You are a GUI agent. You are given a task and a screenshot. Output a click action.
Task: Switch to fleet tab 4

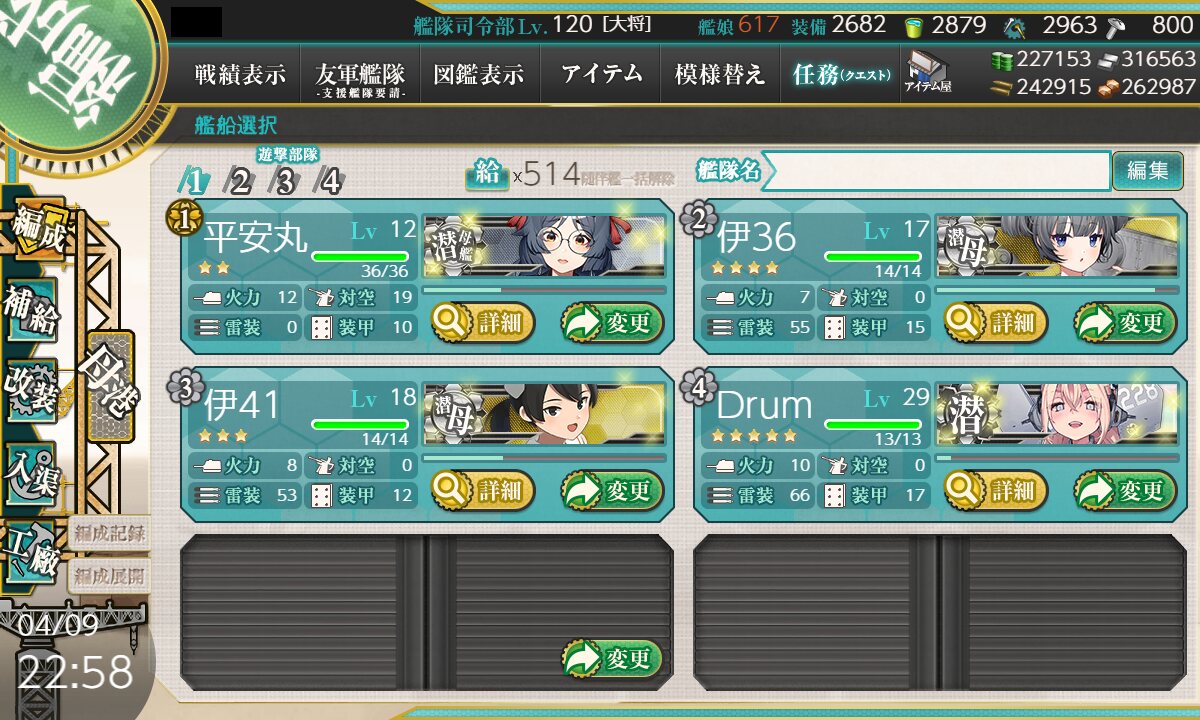(x=330, y=181)
